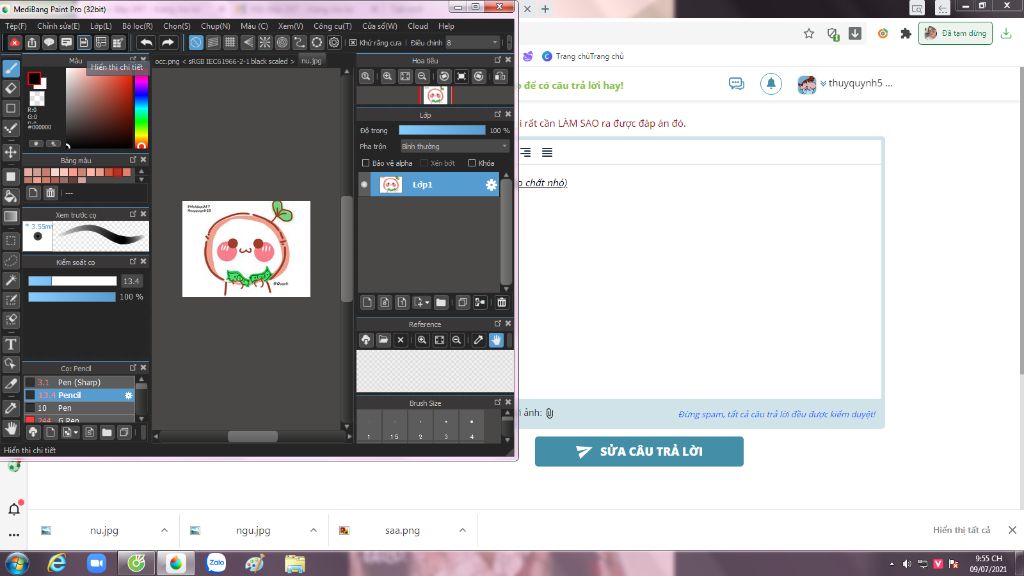Zoom in on the navigator panel
This screenshot has width=1024, height=576.
[x=387, y=76]
